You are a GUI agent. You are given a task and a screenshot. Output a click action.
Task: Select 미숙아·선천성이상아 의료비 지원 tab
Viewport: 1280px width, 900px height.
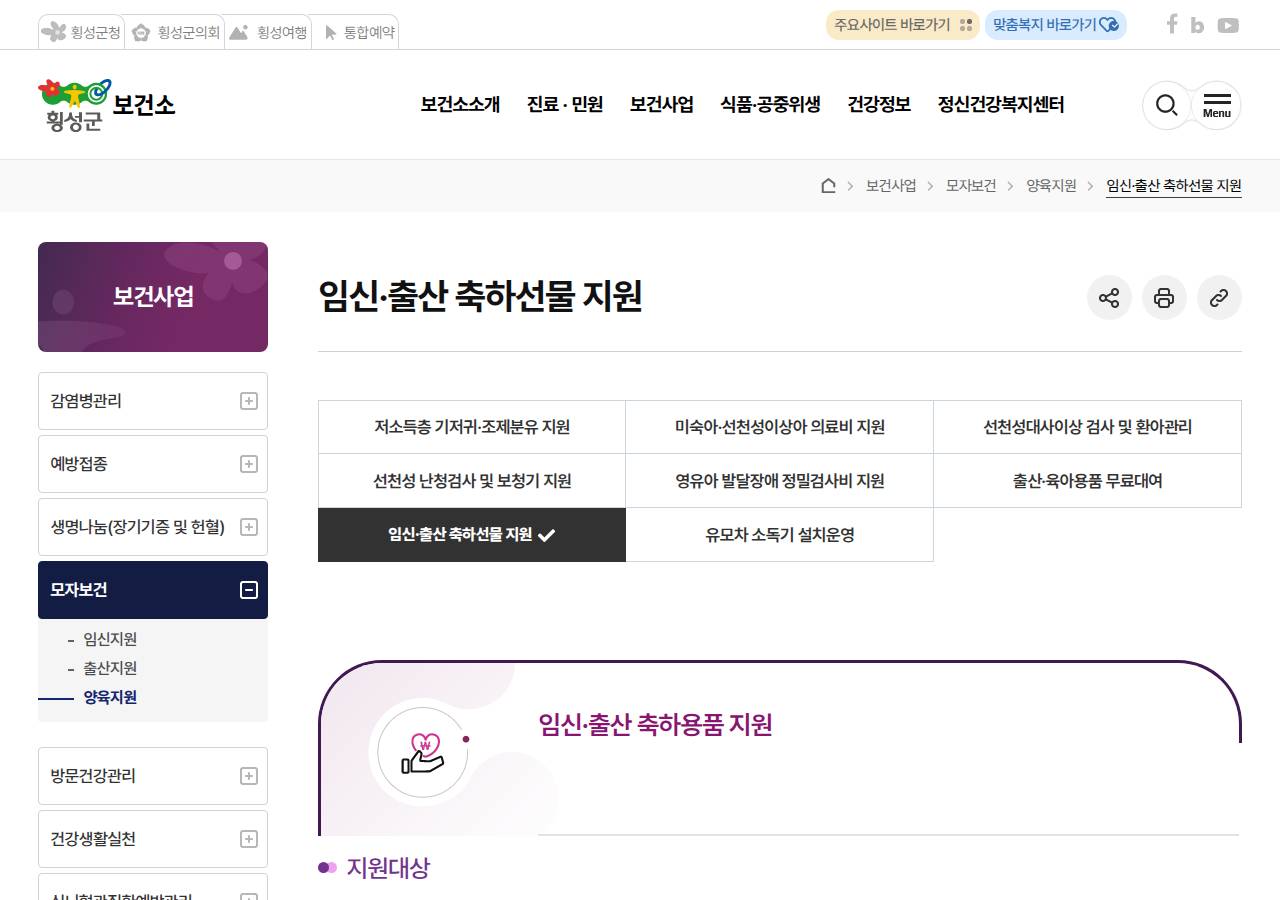point(780,427)
